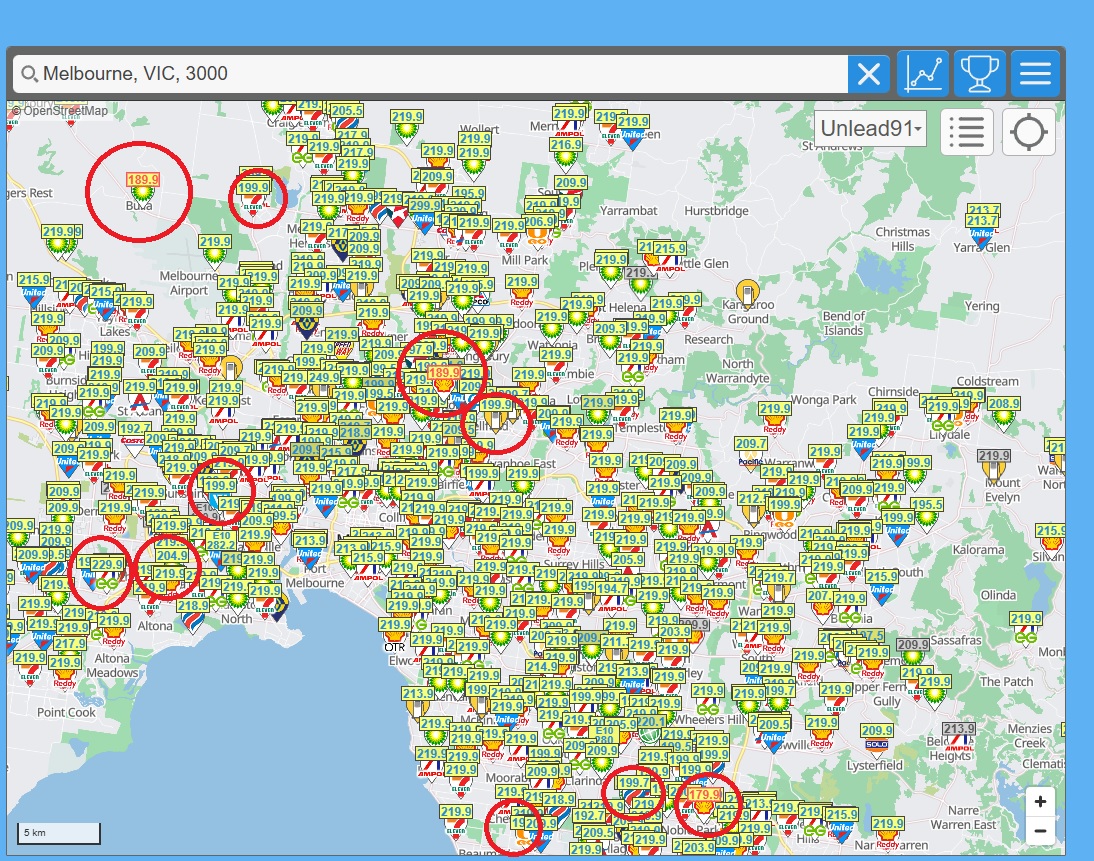Select the 219.9 Shell Reddy marker near Wonga Park

point(774,417)
